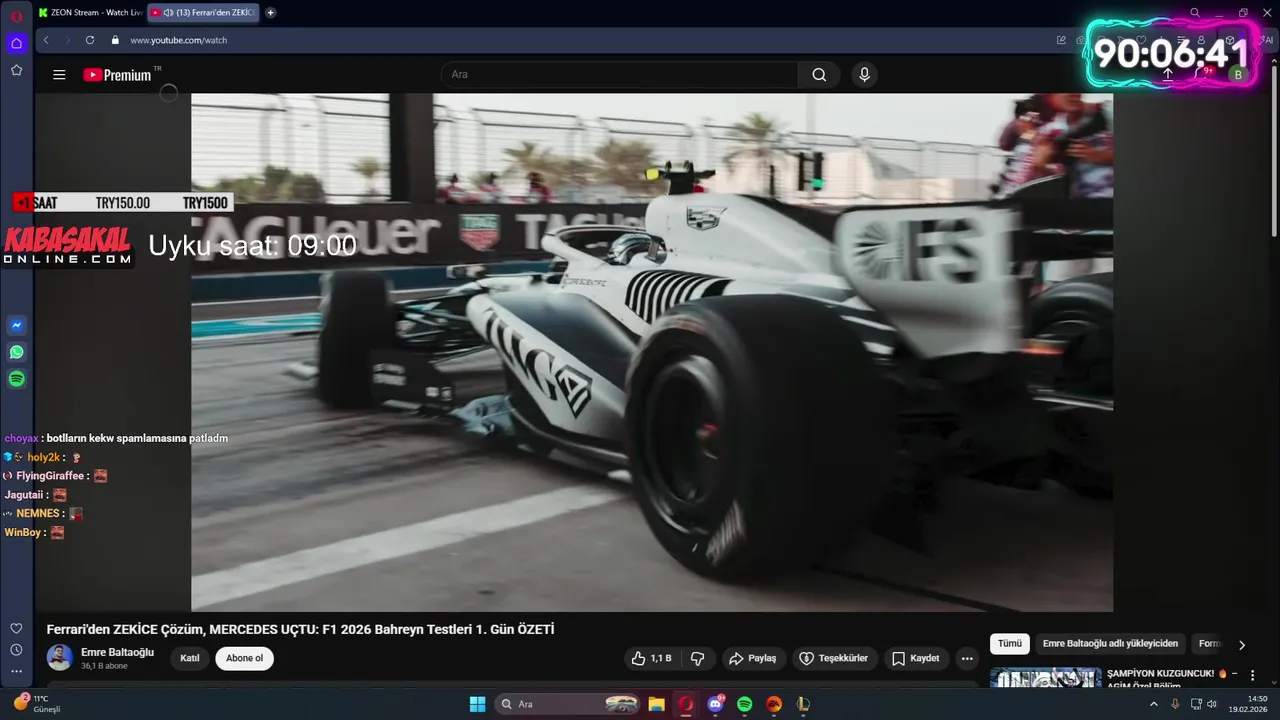Image resolution: width=1280 pixels, height=720 pixels.
Task: Show hidden system tray icons chevron
Action: point(1153,704)
